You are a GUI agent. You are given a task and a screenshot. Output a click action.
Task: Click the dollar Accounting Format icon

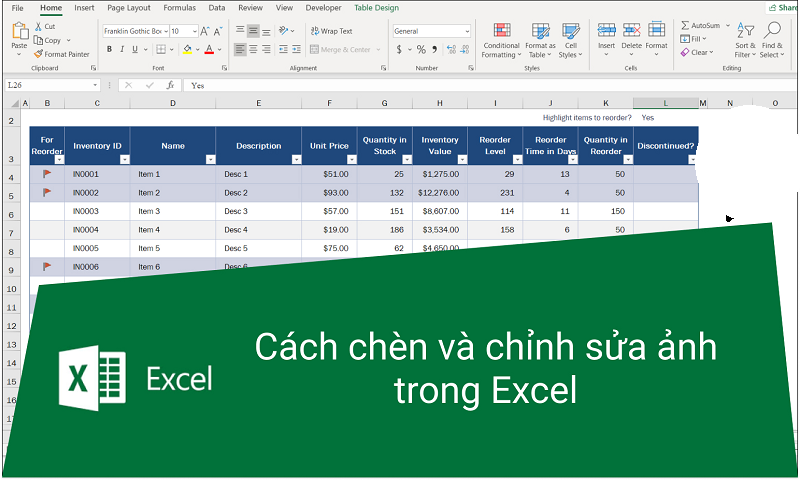399,49
